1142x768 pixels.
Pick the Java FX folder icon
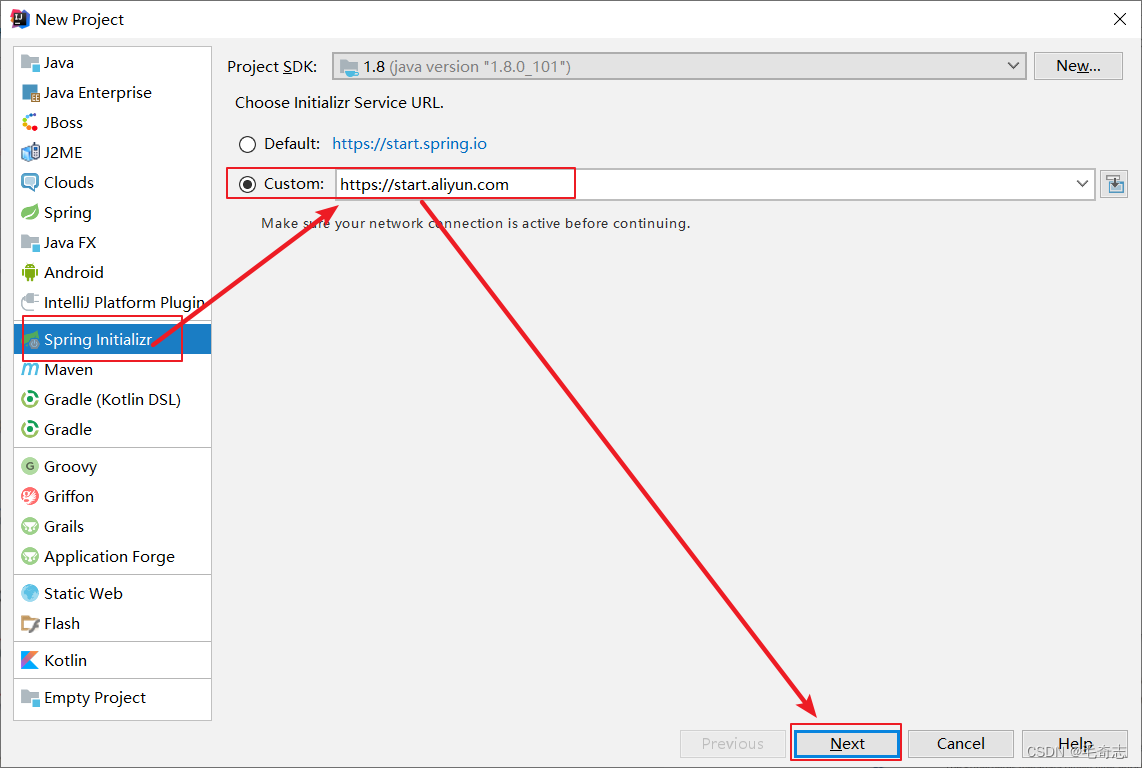pos(30,242)
